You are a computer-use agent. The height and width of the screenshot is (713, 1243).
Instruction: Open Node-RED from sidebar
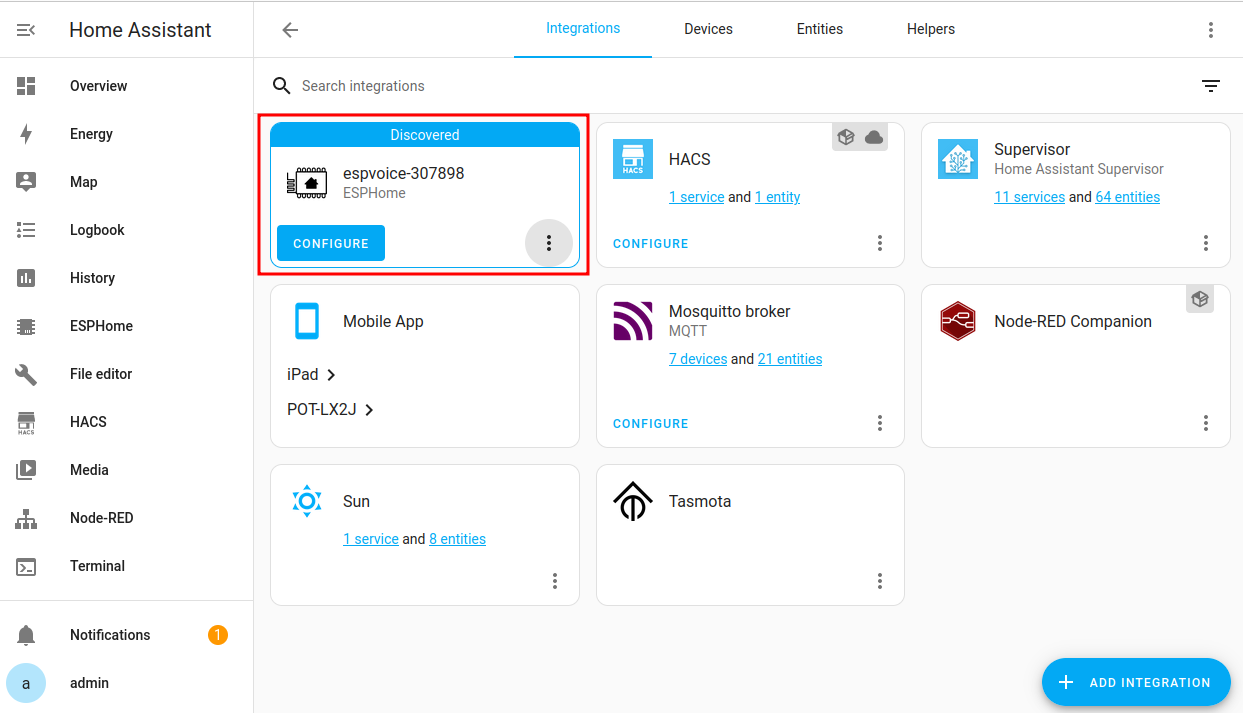pos(126,518)
